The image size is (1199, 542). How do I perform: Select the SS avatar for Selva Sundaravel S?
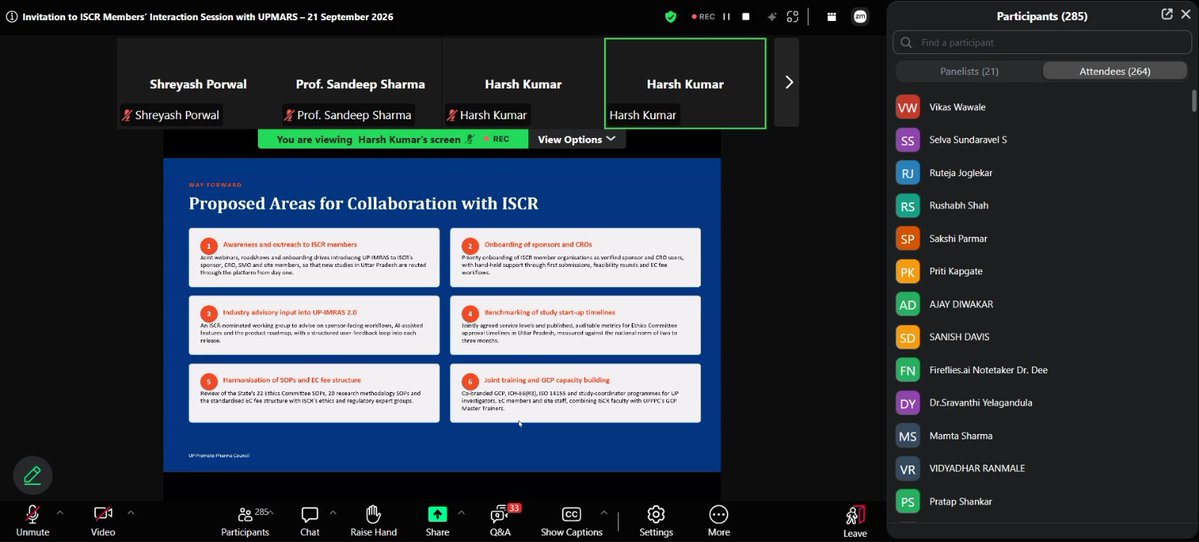point(908,141)
